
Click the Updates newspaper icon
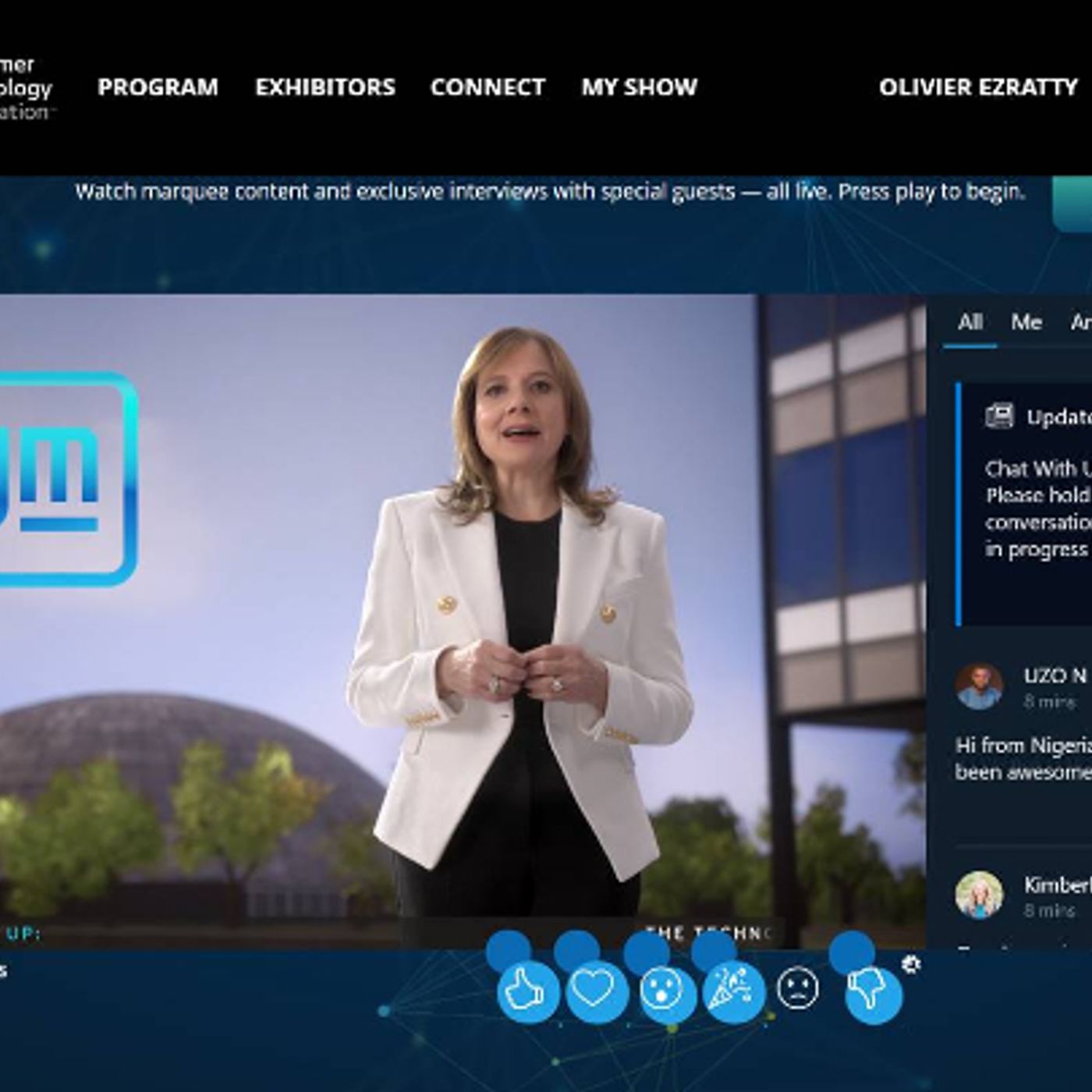tap(999, 417)
